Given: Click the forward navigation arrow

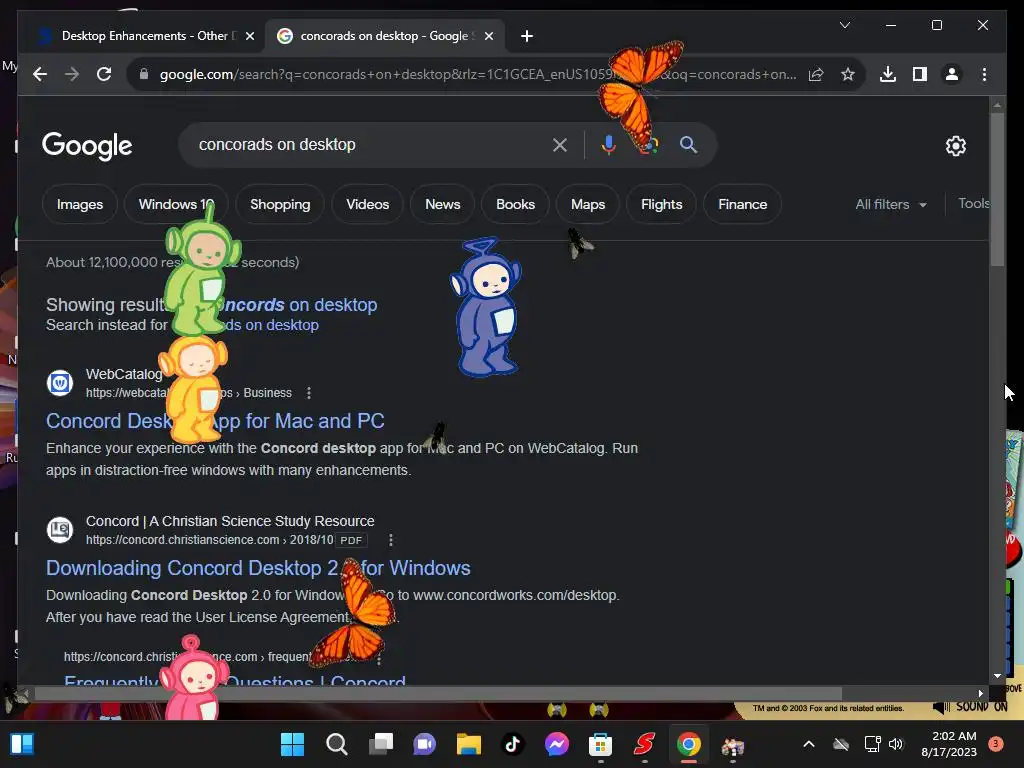Looking at the screenshot, I should pyautogui.click(x=72, y=74).
